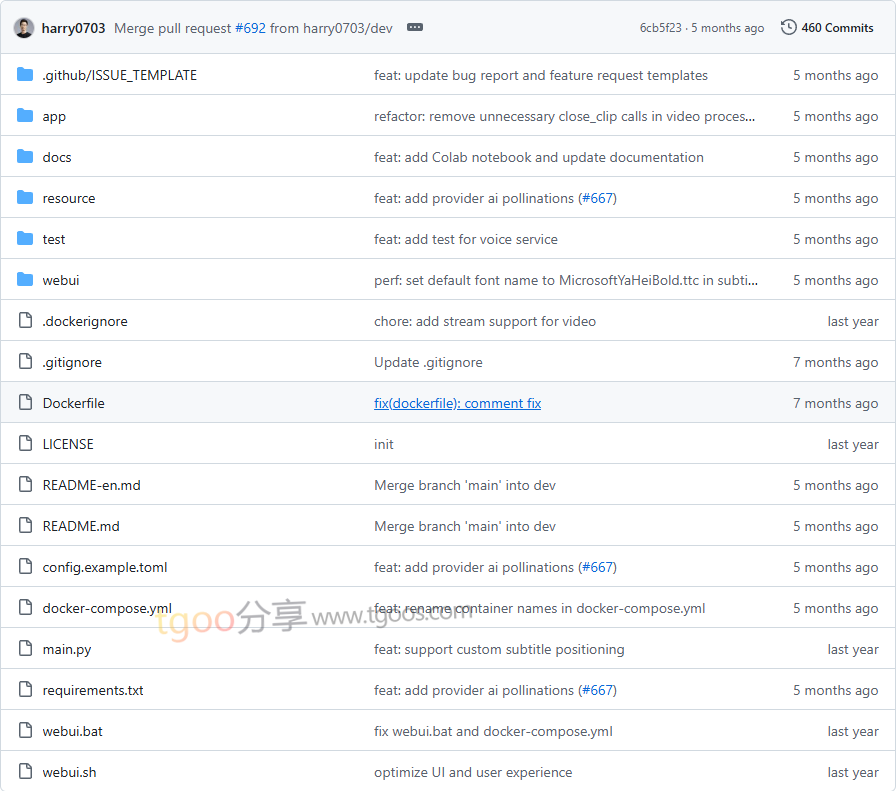Click the webui.sh file icon
Viewport: 896px width, 792px height.
click(x=25, y=772)
